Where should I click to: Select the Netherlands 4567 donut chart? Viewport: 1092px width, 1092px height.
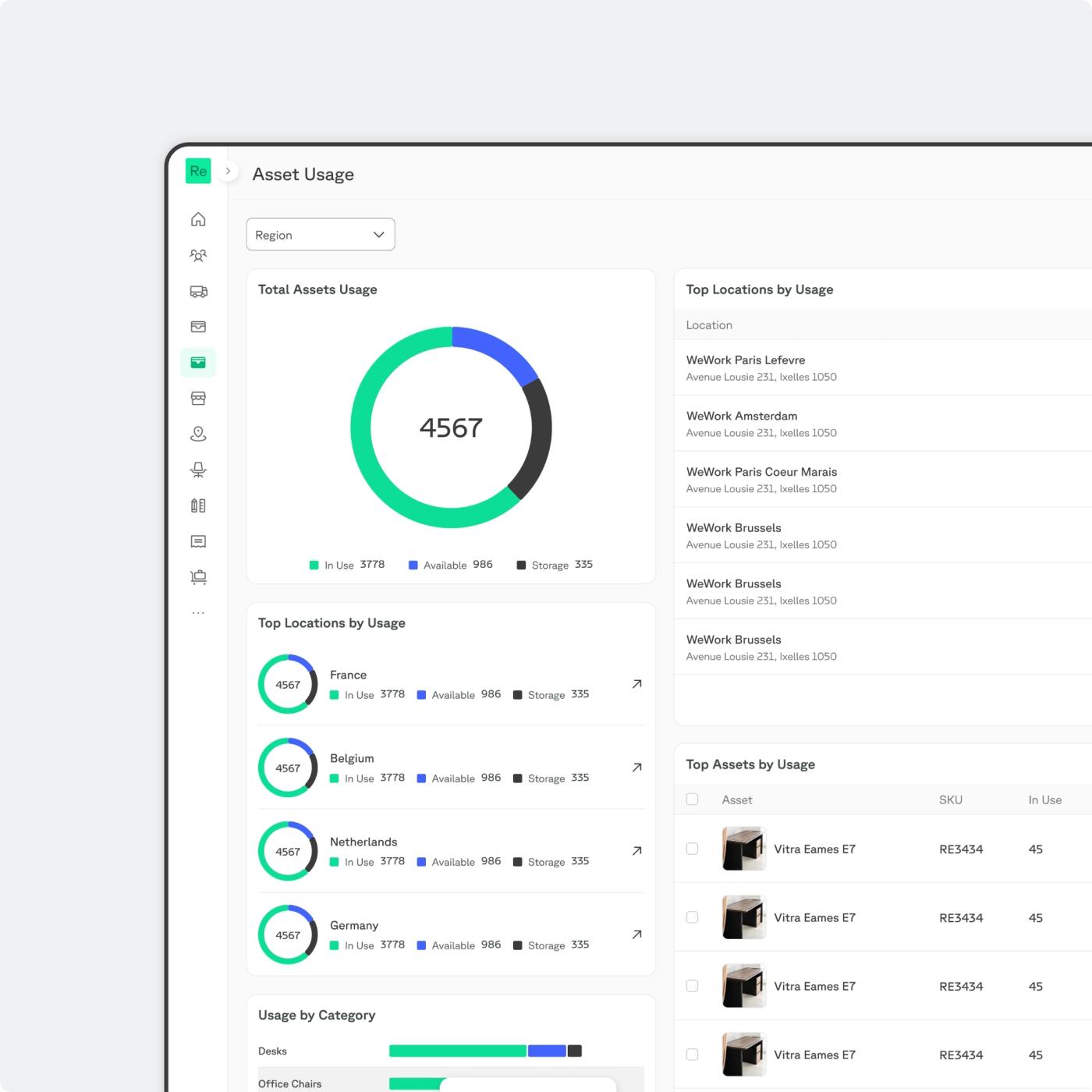point(288,851)
